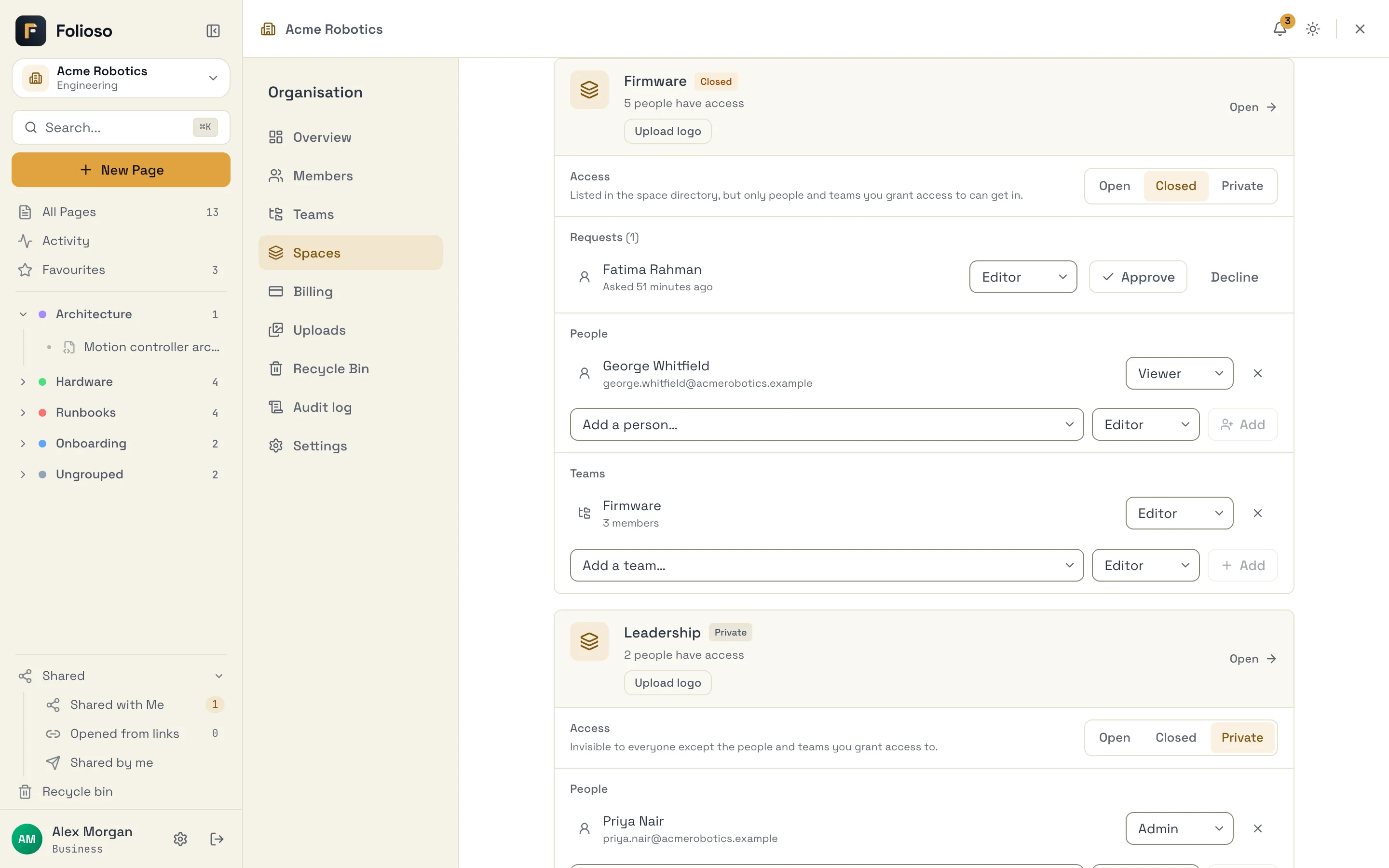Image resolution: width=1389 pixels, height=868 pixels.
Task: Expand the Runbooks group
Action: tap(23, 413)
